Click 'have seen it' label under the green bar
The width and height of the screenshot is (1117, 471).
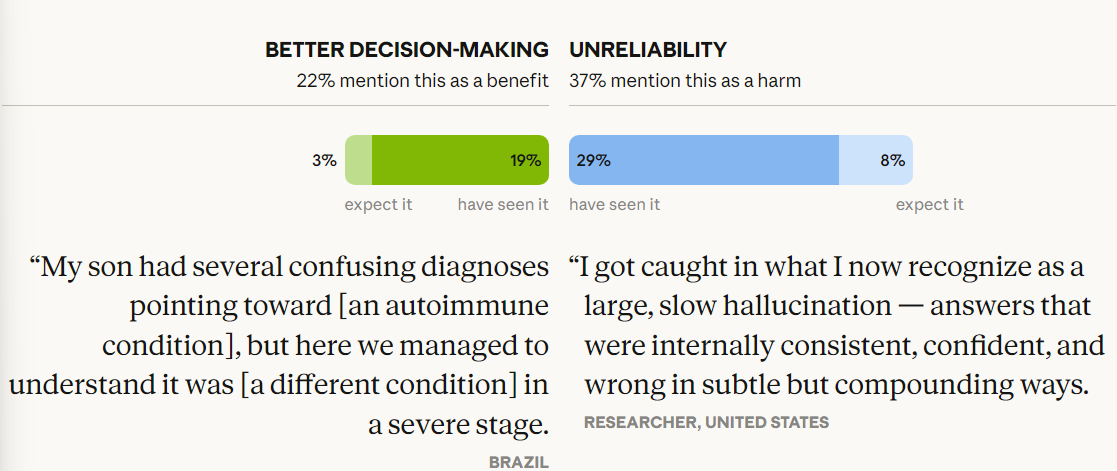(503, 205)
